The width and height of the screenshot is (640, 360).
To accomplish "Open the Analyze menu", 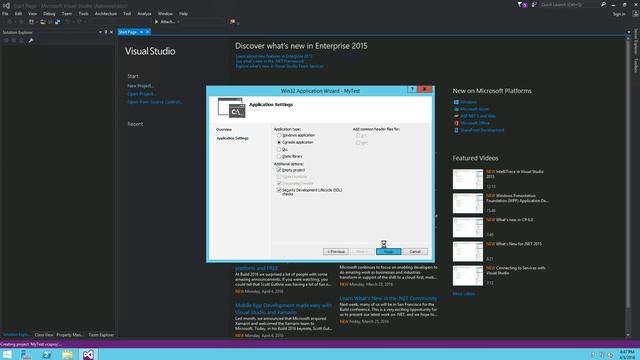I will tap(144, 13).
